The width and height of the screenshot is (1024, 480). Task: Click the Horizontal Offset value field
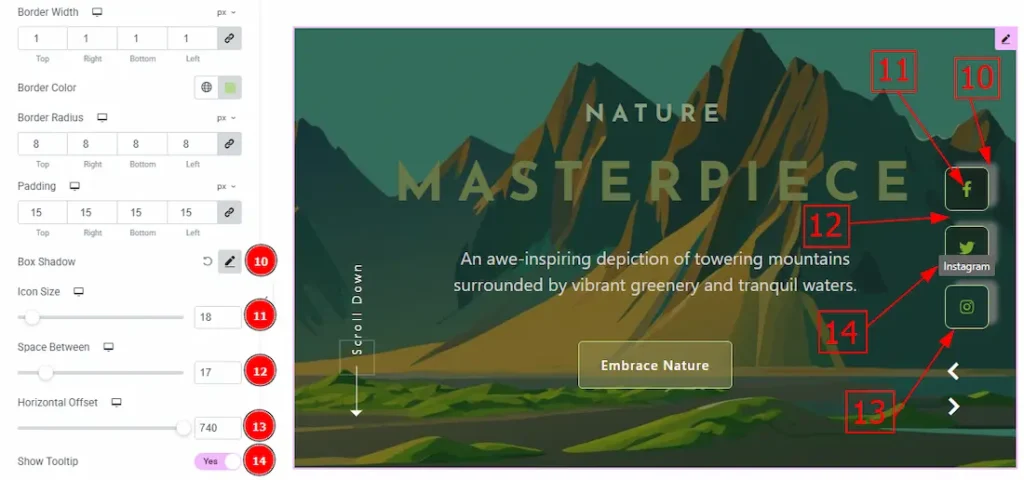[218, 428]
